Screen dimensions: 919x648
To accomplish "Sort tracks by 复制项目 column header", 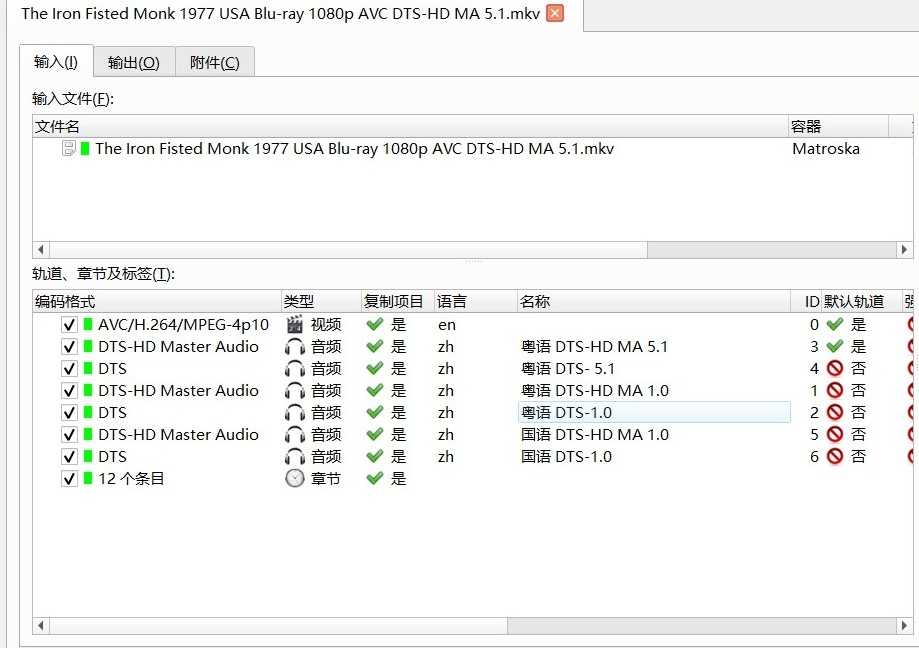I will 397,302.
